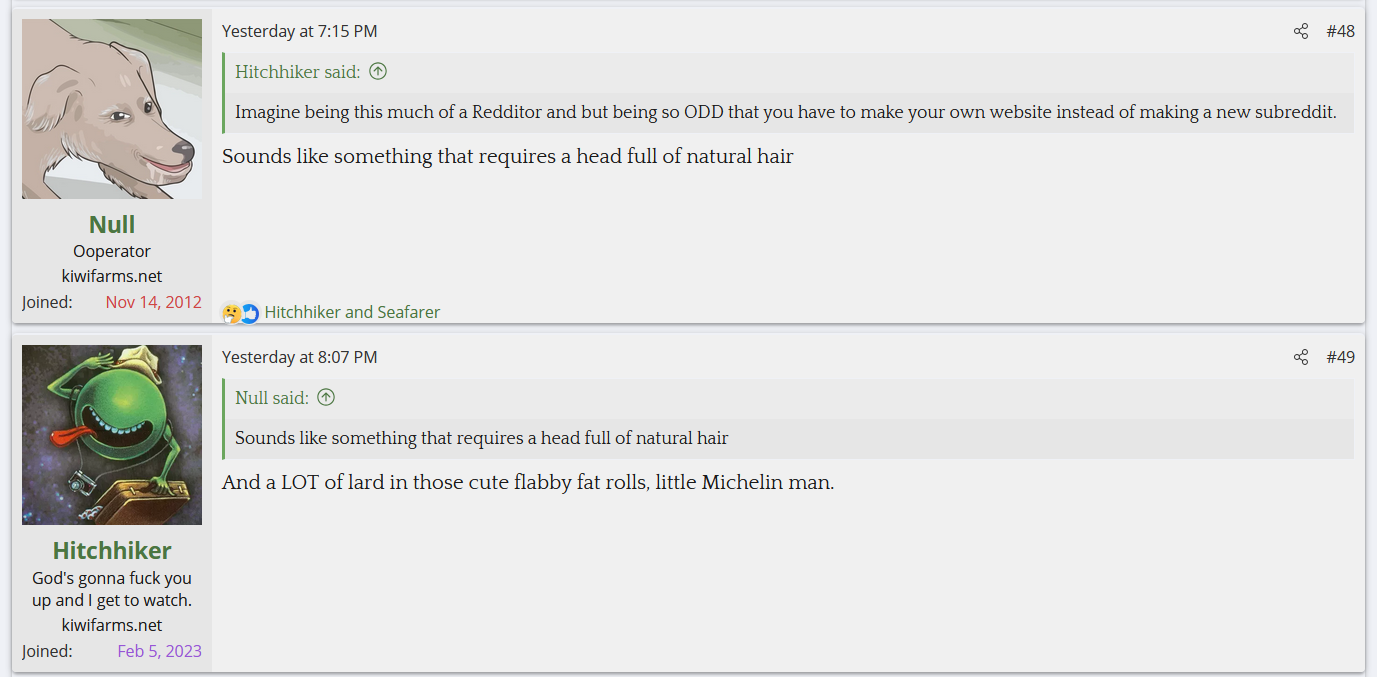1377x677 pixels.
Task: Open Hitchhiker's green alien avatar
Action: tap(112, 435)
